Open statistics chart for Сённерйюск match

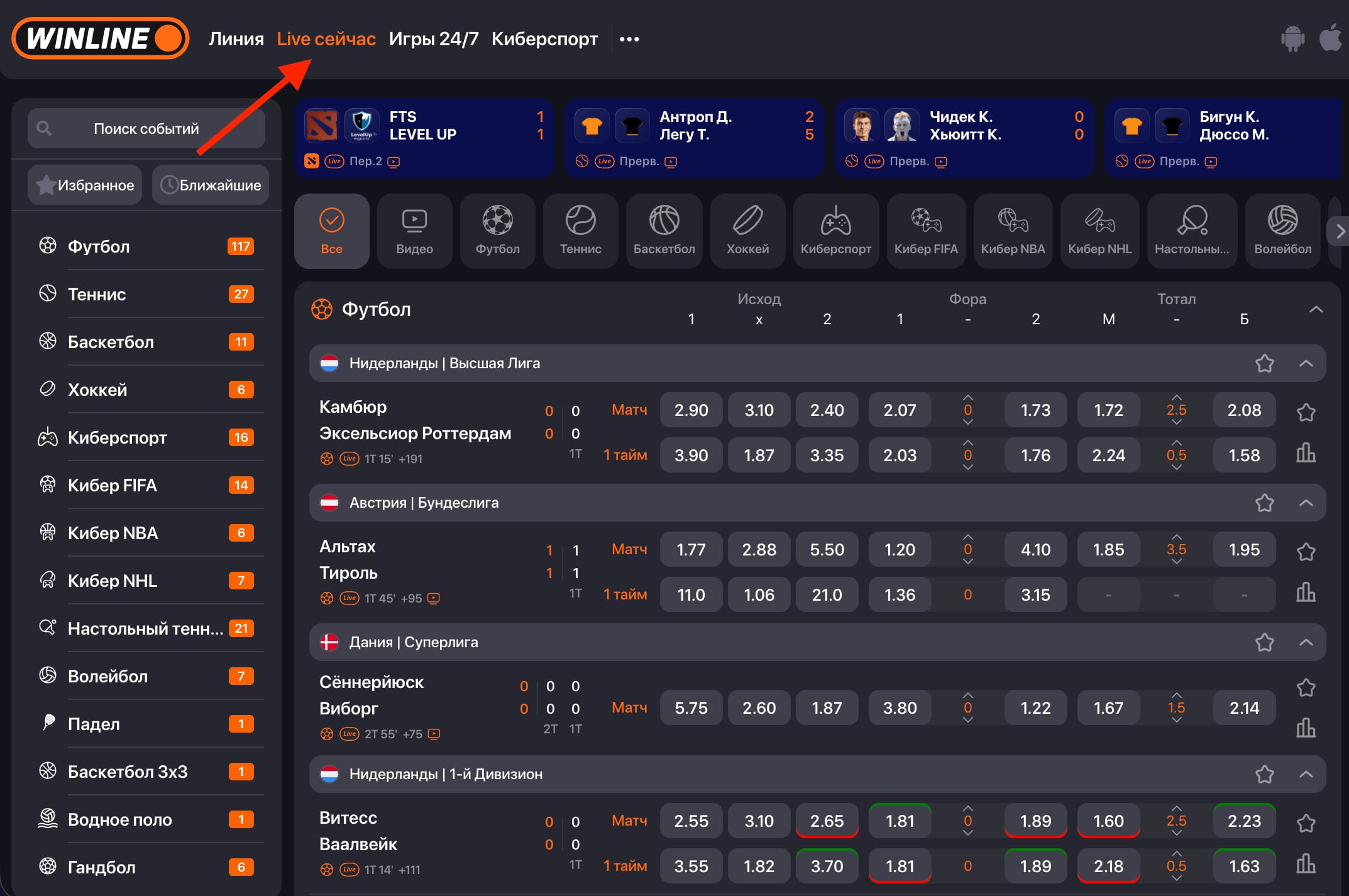click(x=1306, y=728)
